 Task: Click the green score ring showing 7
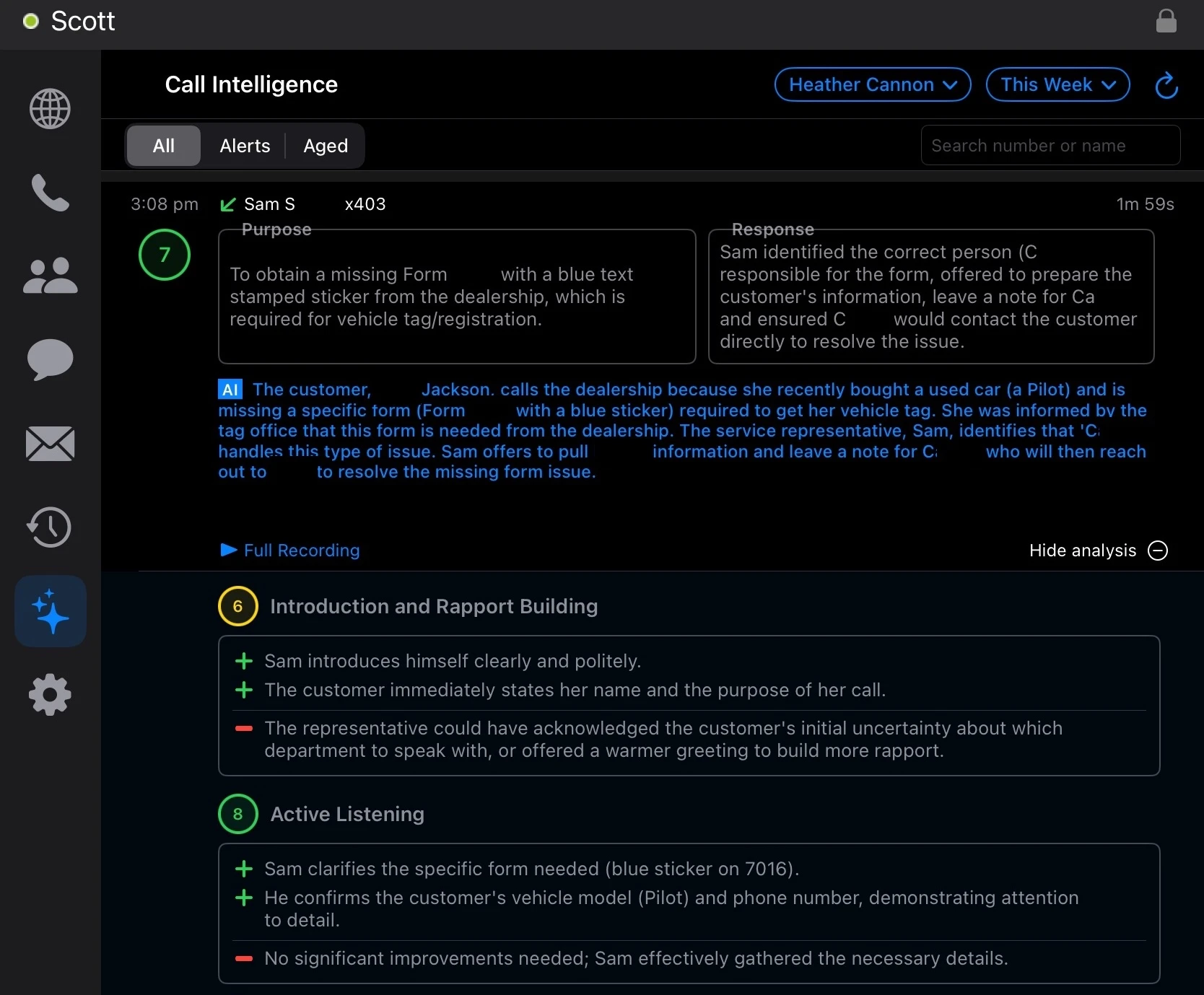[x=163, y=255]
